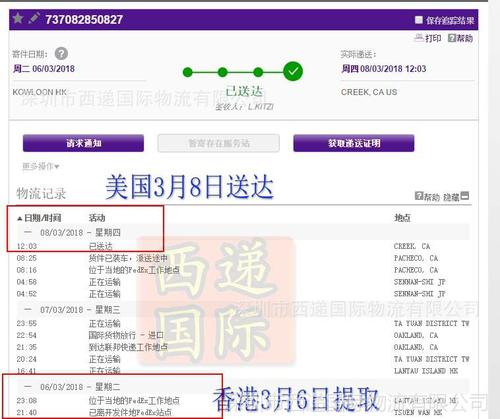Collapse the 06/03/2018 星期二 date group
The image size is (500, 419).
[x=28, y=387]
